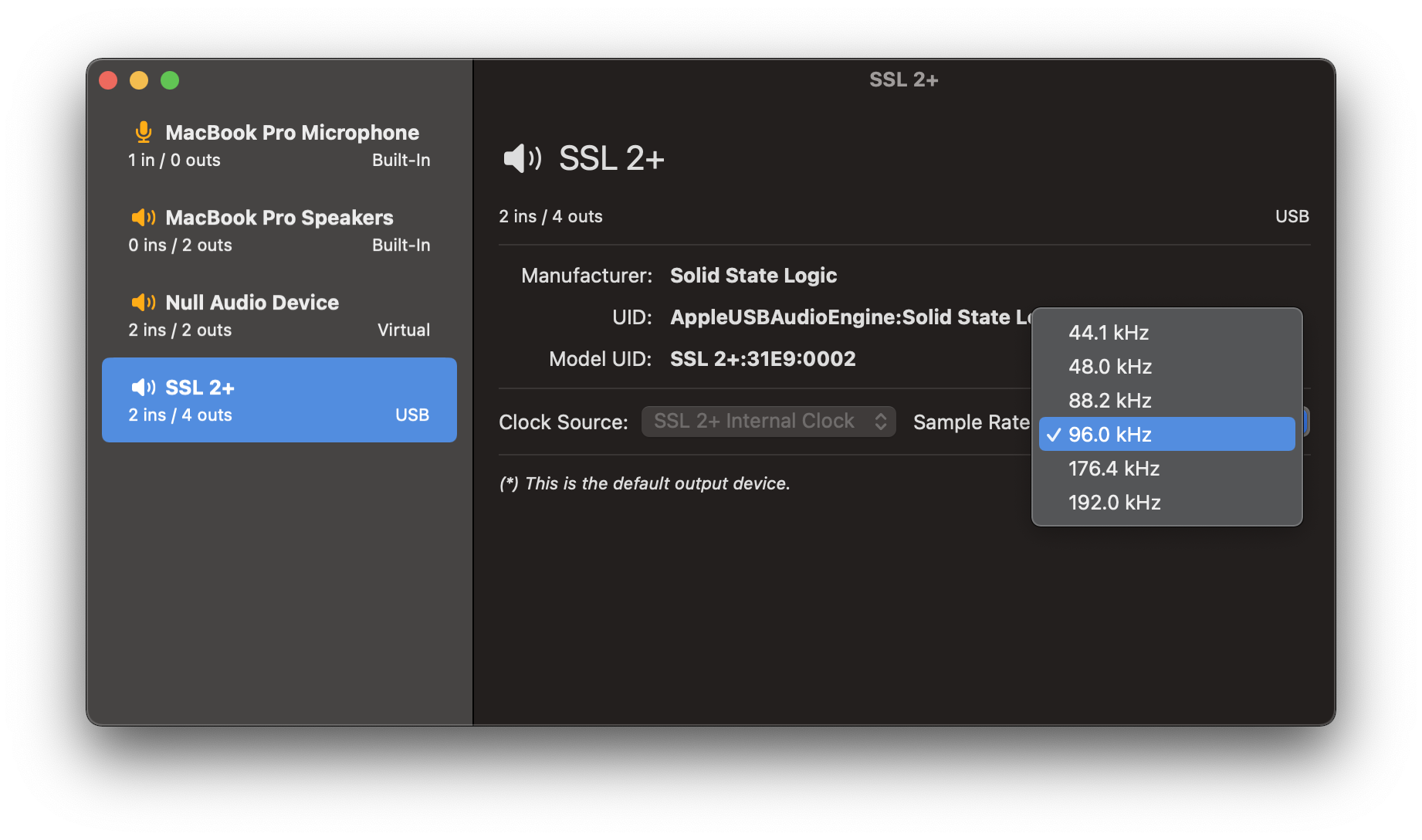Click the Model UID value SSL 2+:31E9:0002
The width and height of the screenshot is (1422, 840).
(x=763, y=359)
